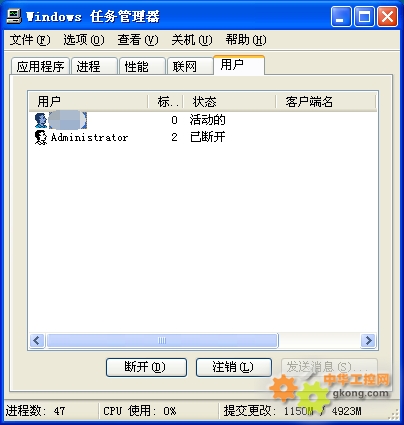This screenshot has width=404, height=425.
Task: Open the 关机(U) menu
Action: [x=192, y=40]
